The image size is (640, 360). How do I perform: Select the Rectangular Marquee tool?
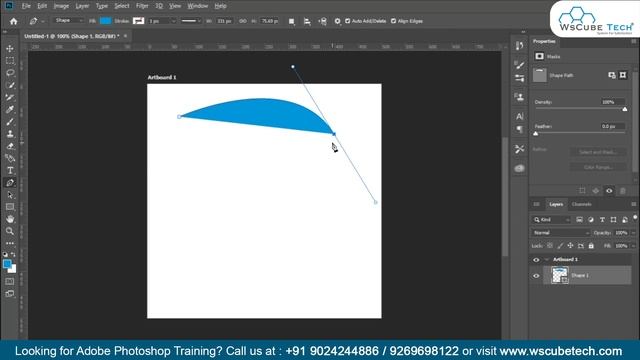(x=10, y=61)
